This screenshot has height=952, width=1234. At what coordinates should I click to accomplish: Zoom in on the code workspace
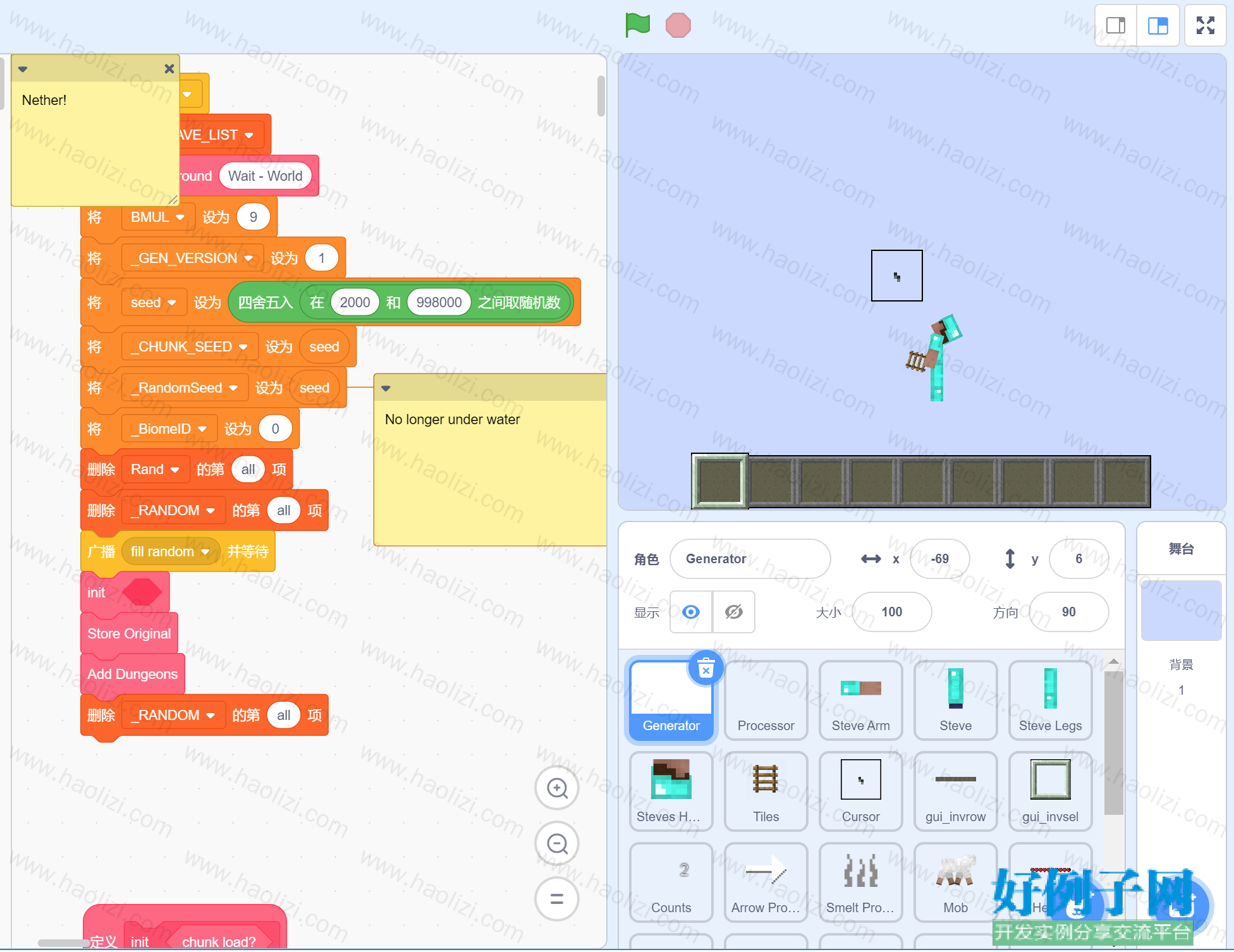(557, 788)
